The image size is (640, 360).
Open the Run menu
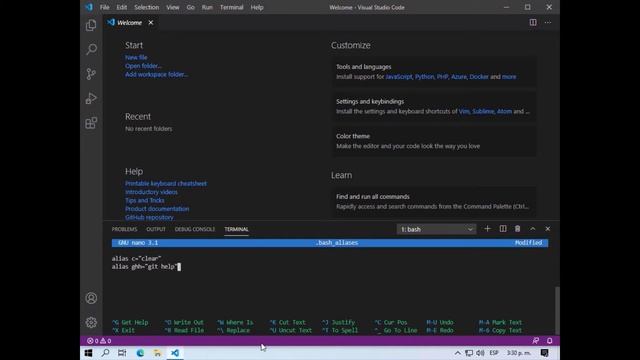pyautogui.click(x=207, y=7)
